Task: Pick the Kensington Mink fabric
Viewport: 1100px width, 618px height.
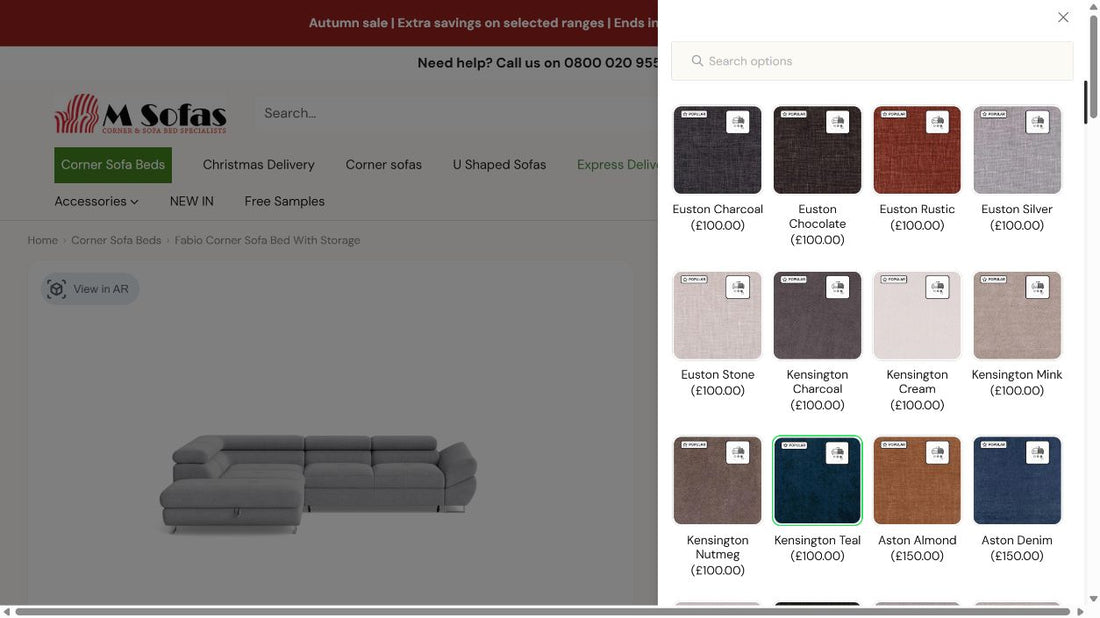Action: coord(1017,315)
